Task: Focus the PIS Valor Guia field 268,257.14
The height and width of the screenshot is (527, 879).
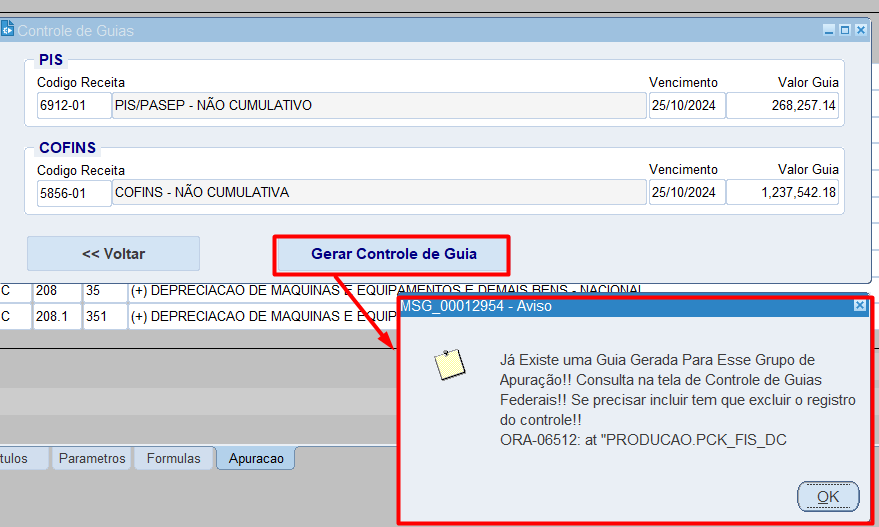Action: pos(782,106)
